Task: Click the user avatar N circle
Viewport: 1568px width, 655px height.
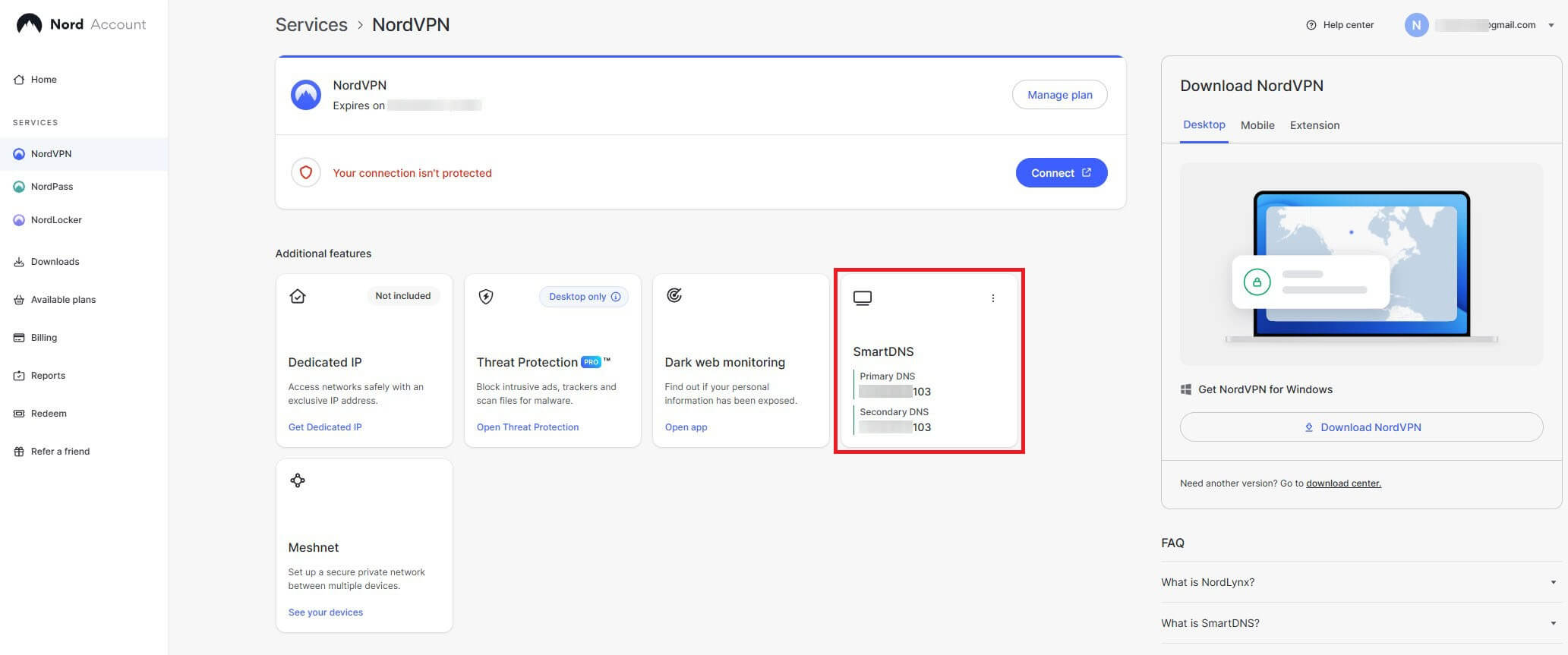Action: 1416,25
